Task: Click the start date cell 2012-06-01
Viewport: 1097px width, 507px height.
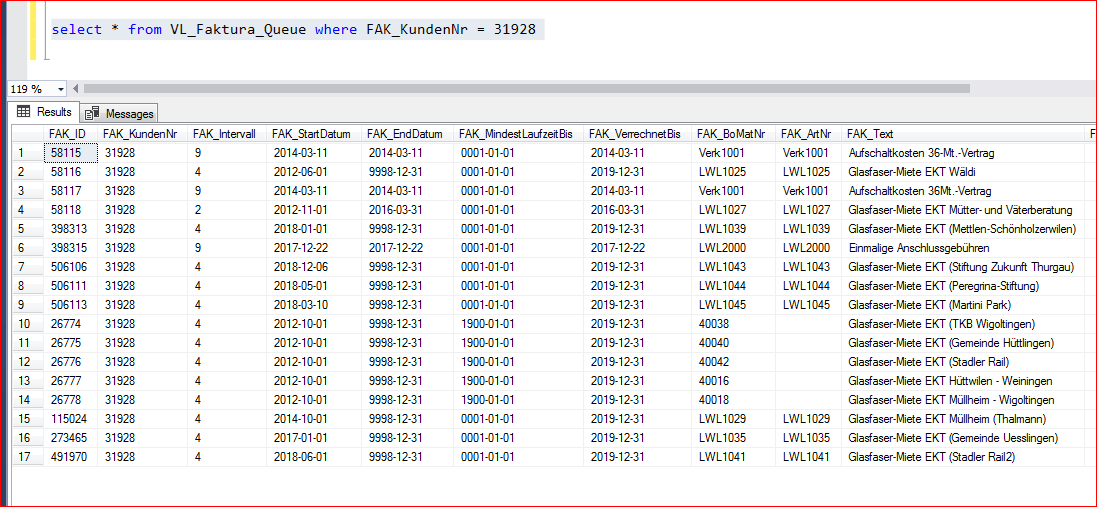Action: [313, 171]
